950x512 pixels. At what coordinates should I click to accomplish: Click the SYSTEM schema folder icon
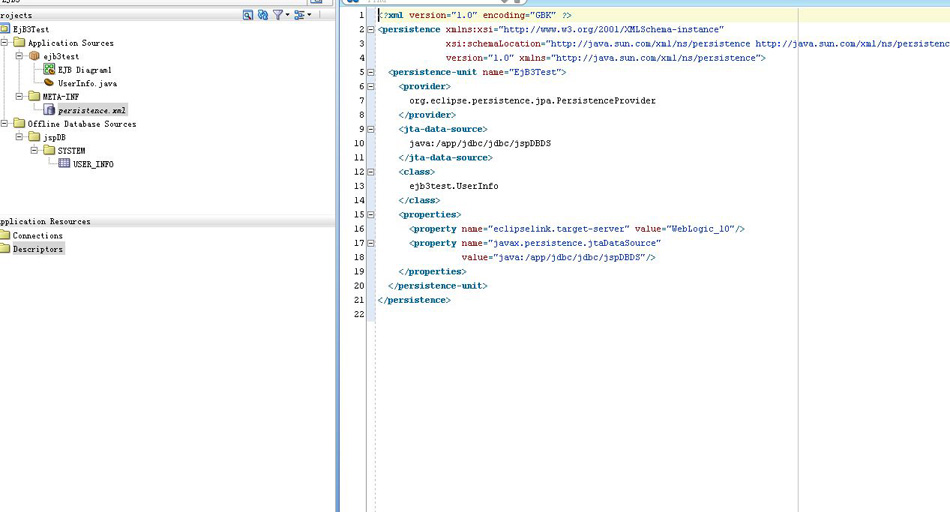(x=49, y=150)
